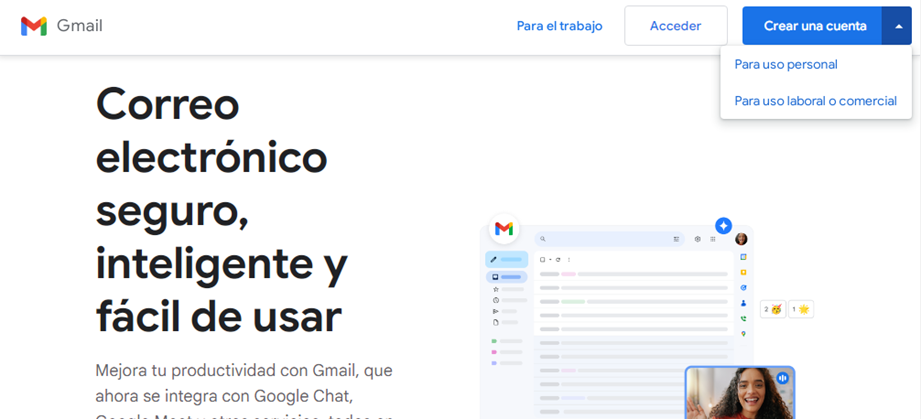Image resolution: width=921 pixels, height=419 pixels.
Task: Click the yellow Keep icon in side panel
Action: (x=743, y=273)
